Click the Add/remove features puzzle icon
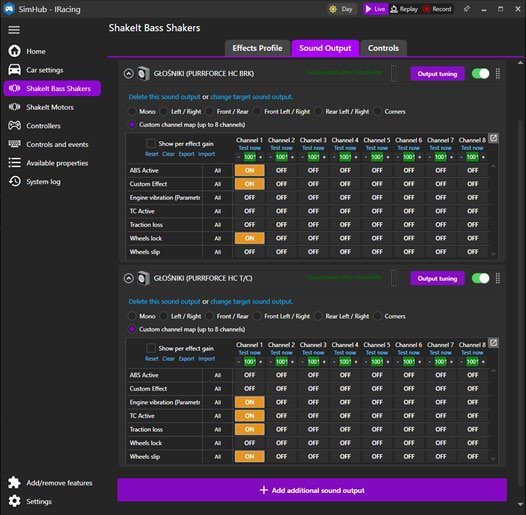Viewport: 526px width, 515px height. tap(14, 482)
